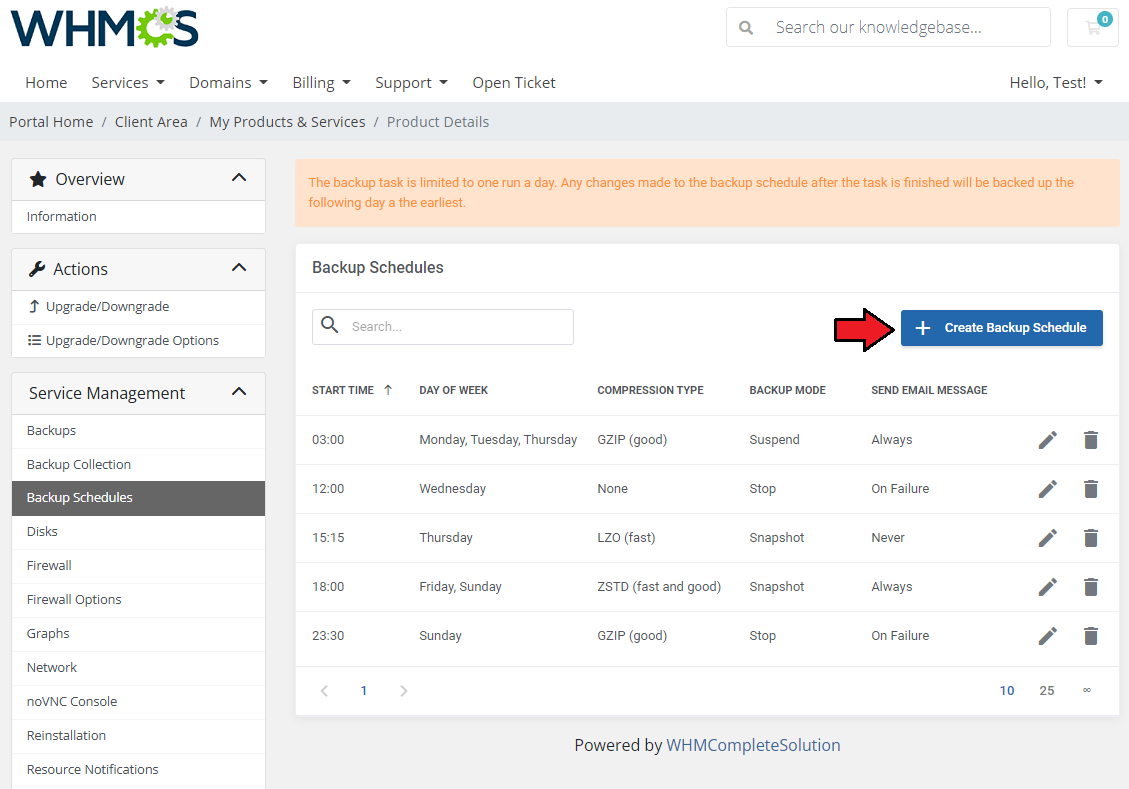Open Disks in sidebar

click(138, 532)
